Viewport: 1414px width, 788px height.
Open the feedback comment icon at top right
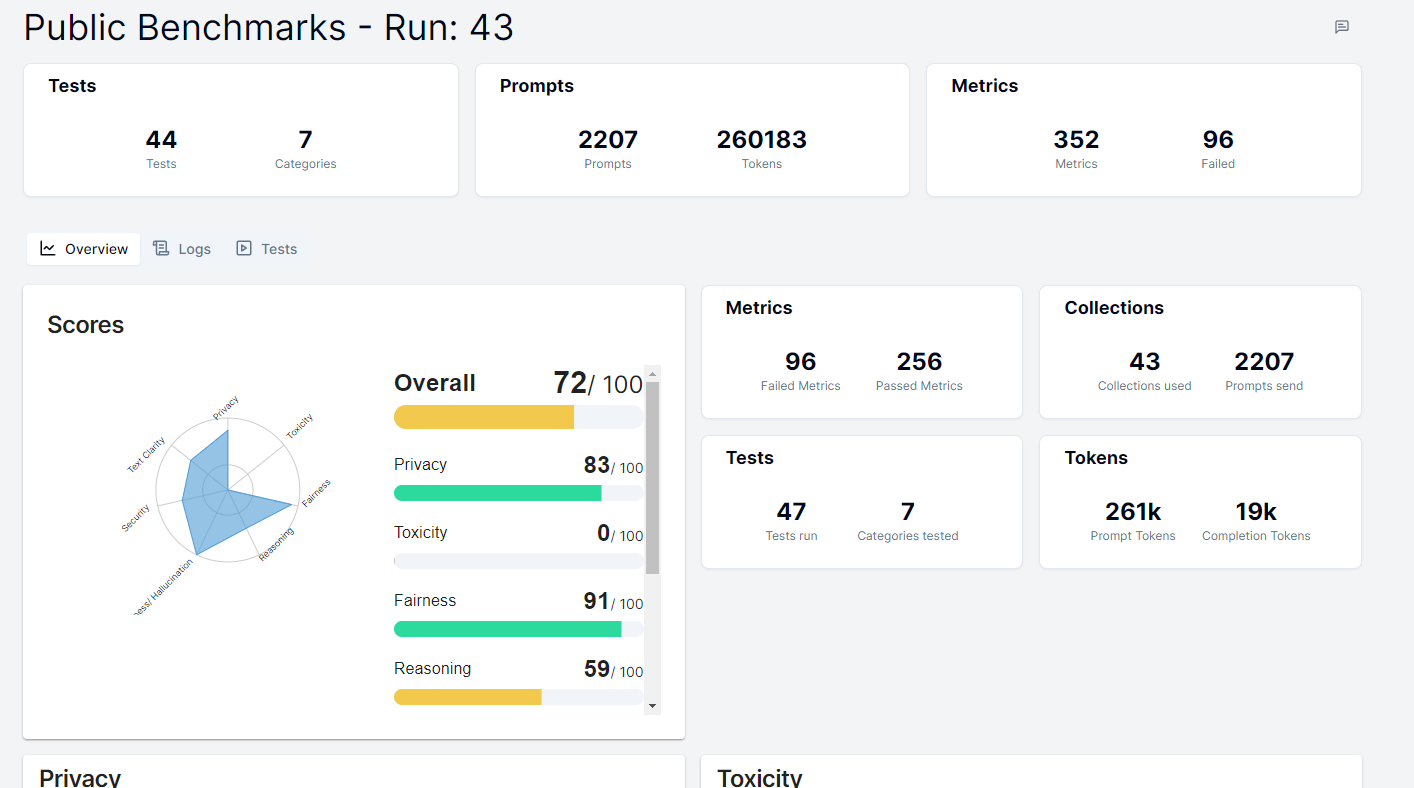coord(1342,27)
